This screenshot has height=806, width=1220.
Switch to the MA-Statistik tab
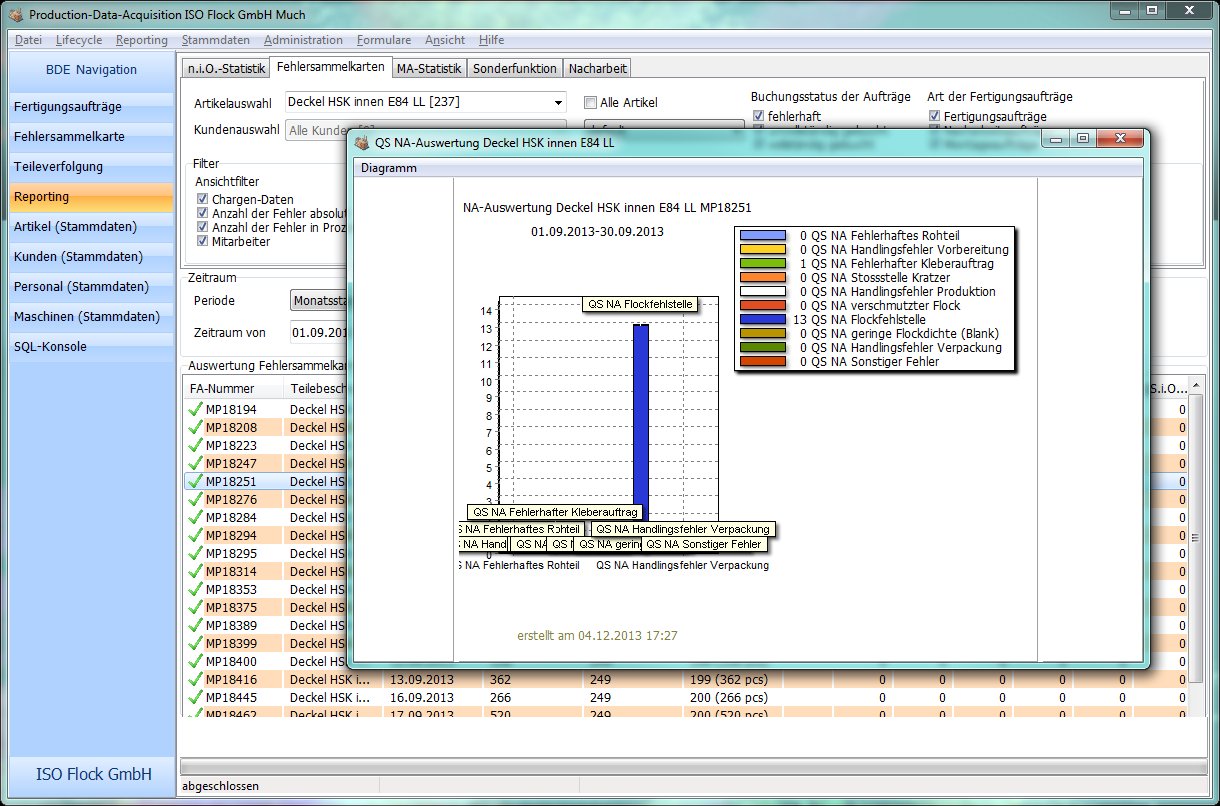pos(428,68)
